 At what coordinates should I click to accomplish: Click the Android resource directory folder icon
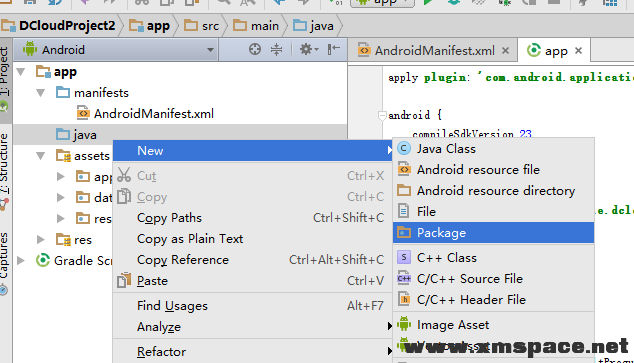pyautogui.click(x=404, y=190)
